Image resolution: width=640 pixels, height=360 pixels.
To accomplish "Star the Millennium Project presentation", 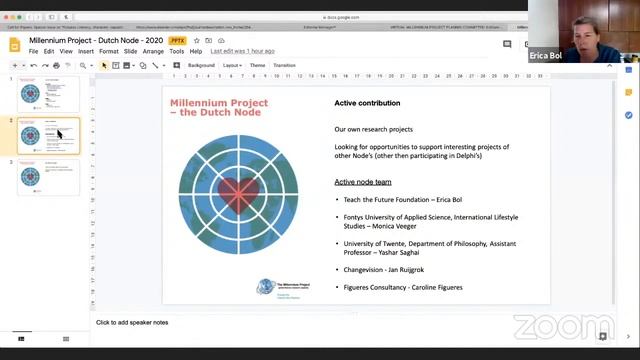I will (196, 40).
